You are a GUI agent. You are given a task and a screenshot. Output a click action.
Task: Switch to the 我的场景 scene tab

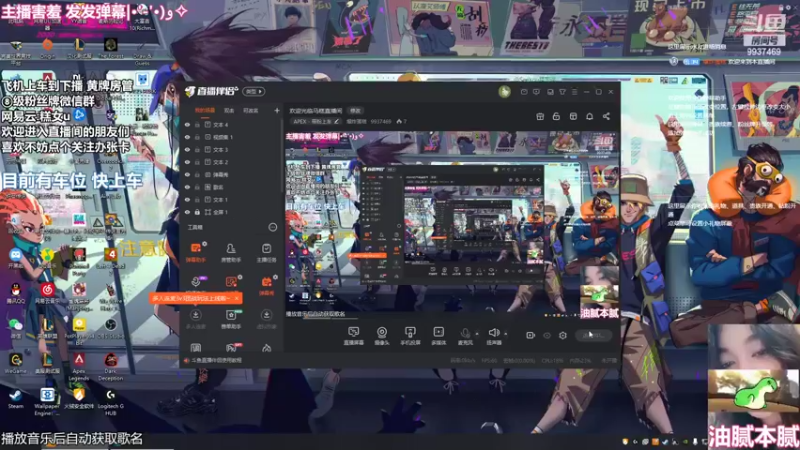coord(204,110)
